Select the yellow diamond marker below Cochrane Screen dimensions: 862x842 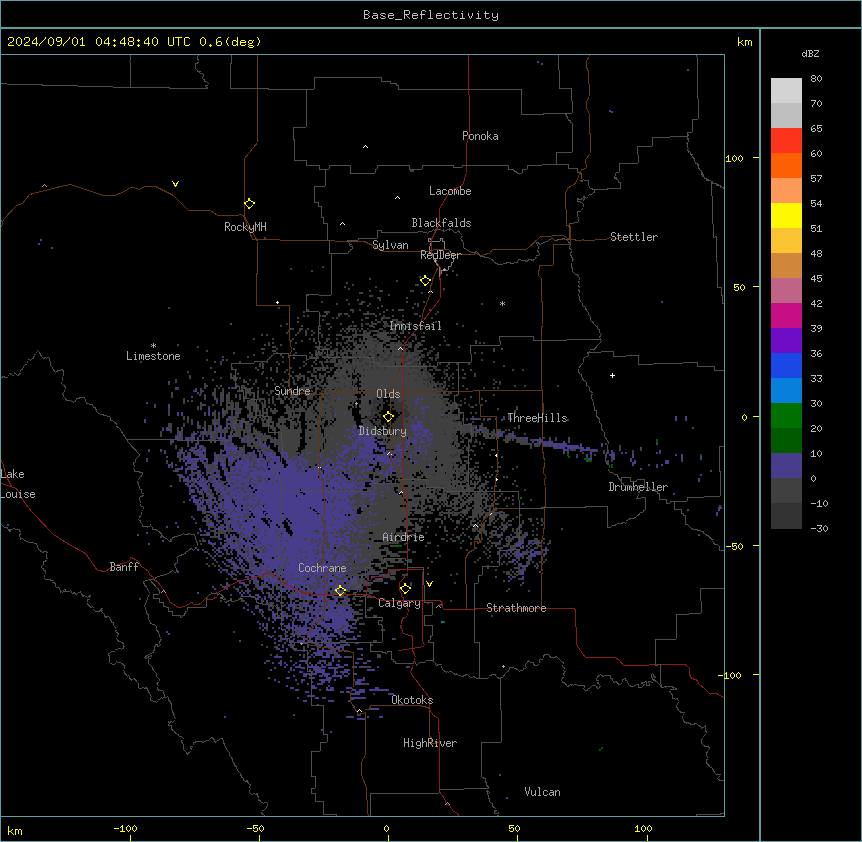coord(340,591)
